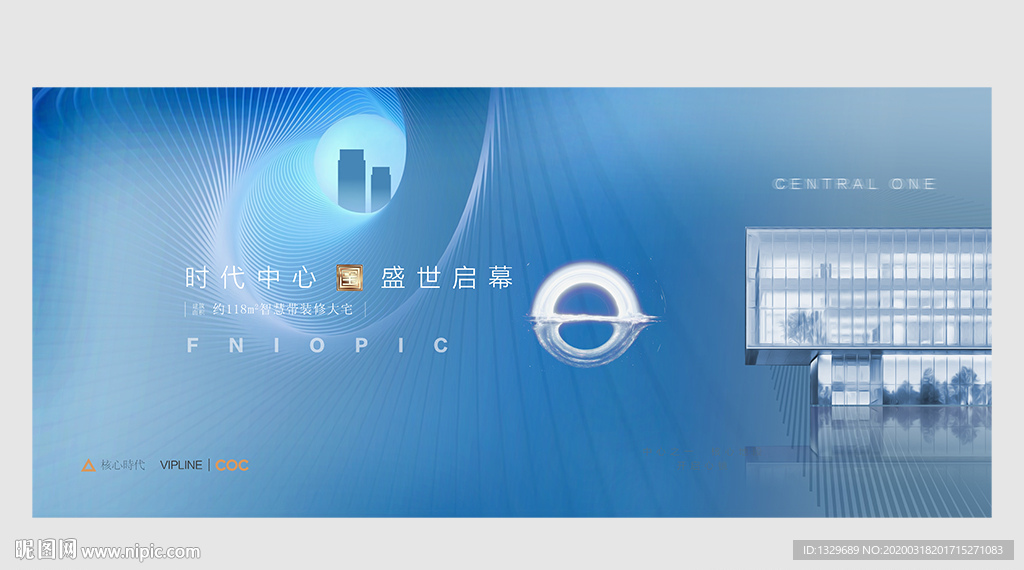The height and width of the screenshot is (570, 1024).
Task: Click the twin towers silhouette in the circle
Action: pyautogui.click(x=364, y=180)
